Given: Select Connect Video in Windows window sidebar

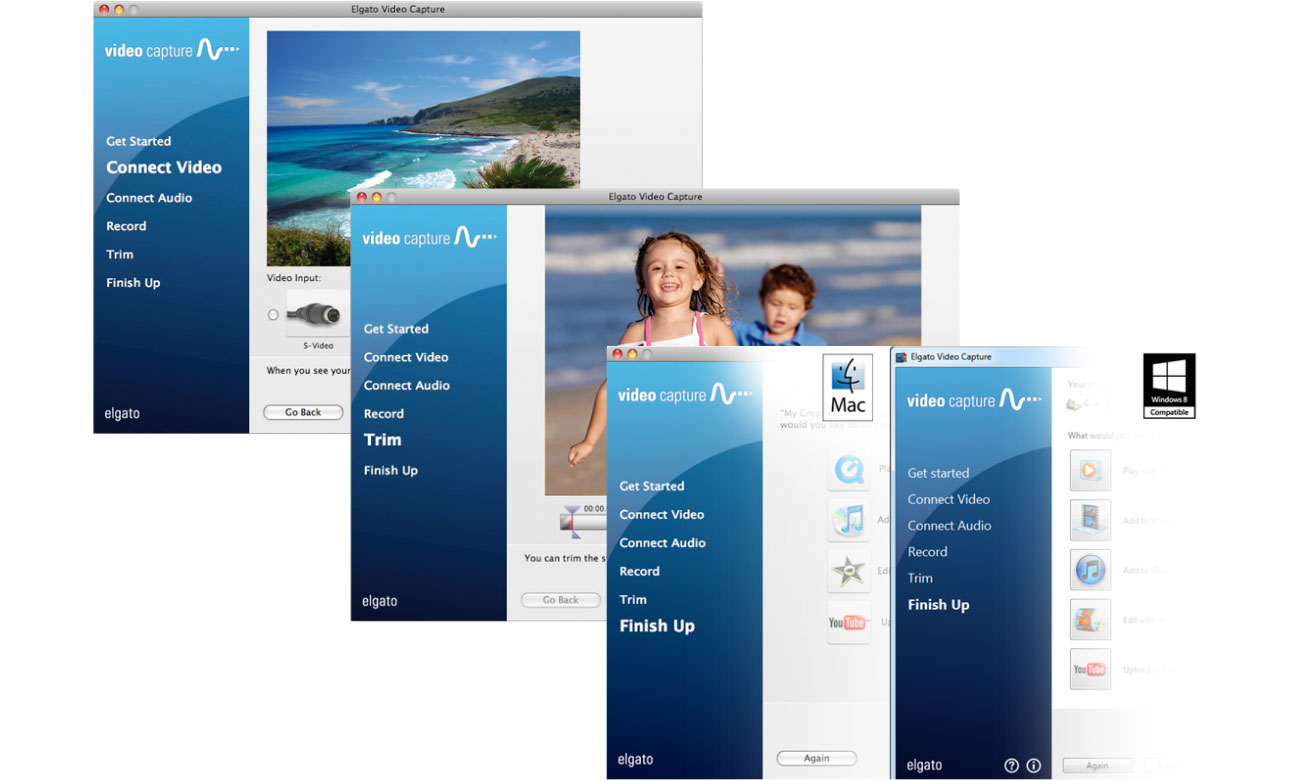Looking at the screenshot, I should pos(949,499).
